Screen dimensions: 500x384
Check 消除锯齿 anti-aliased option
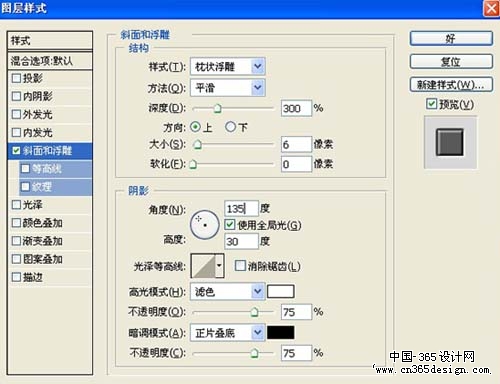tap(240, 266)
